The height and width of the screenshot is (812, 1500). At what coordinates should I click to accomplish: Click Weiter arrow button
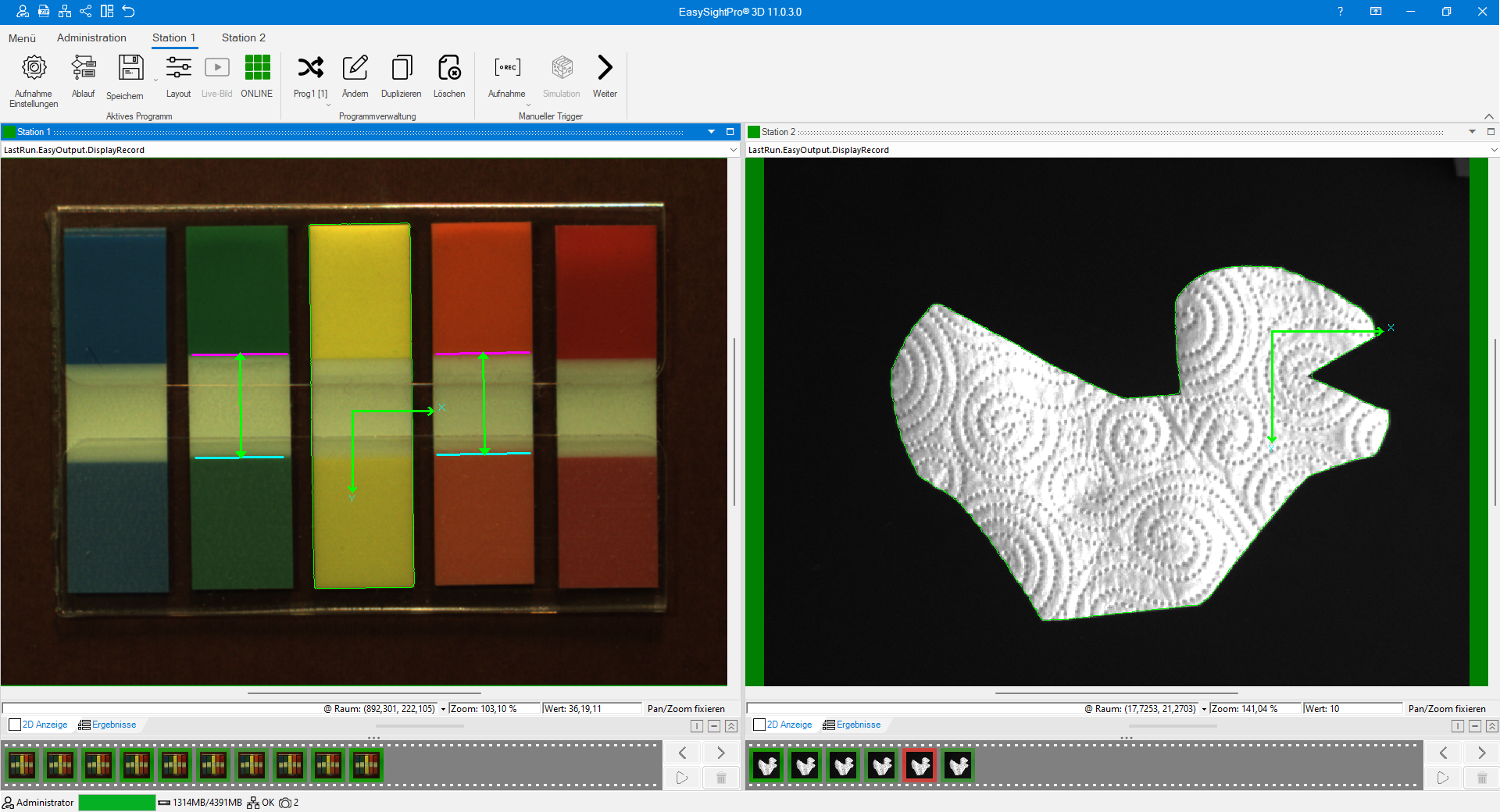pyautogui.click(x=605, y=69)
